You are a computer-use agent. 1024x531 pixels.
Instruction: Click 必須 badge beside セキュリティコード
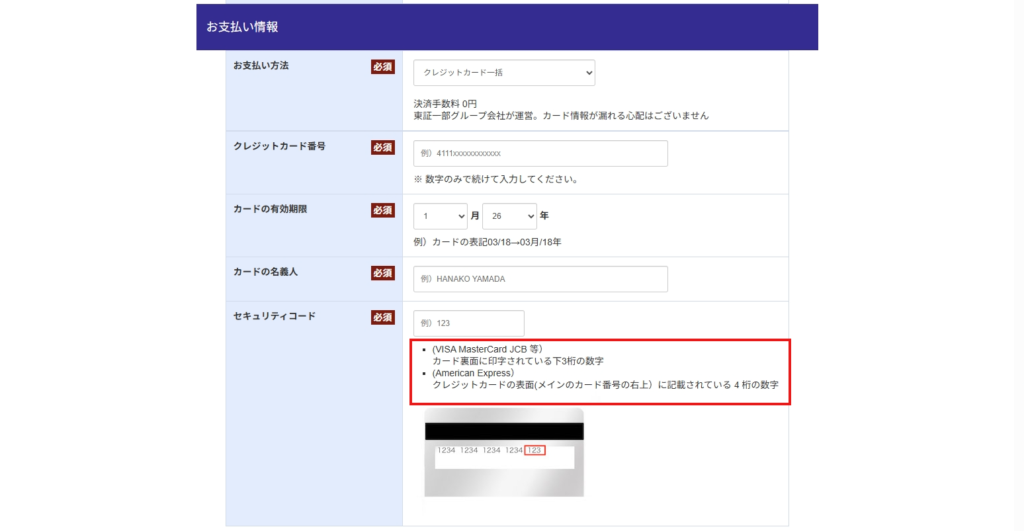click(383, 317)
